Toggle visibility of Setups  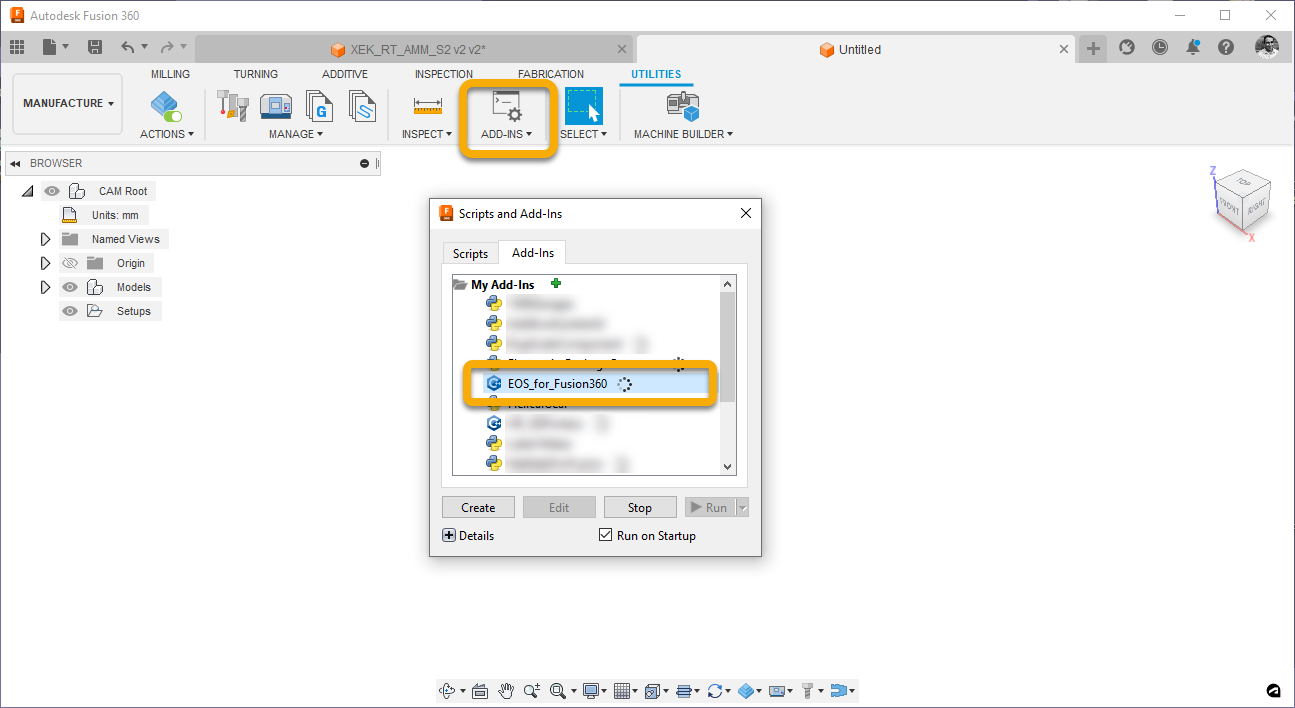70,311
